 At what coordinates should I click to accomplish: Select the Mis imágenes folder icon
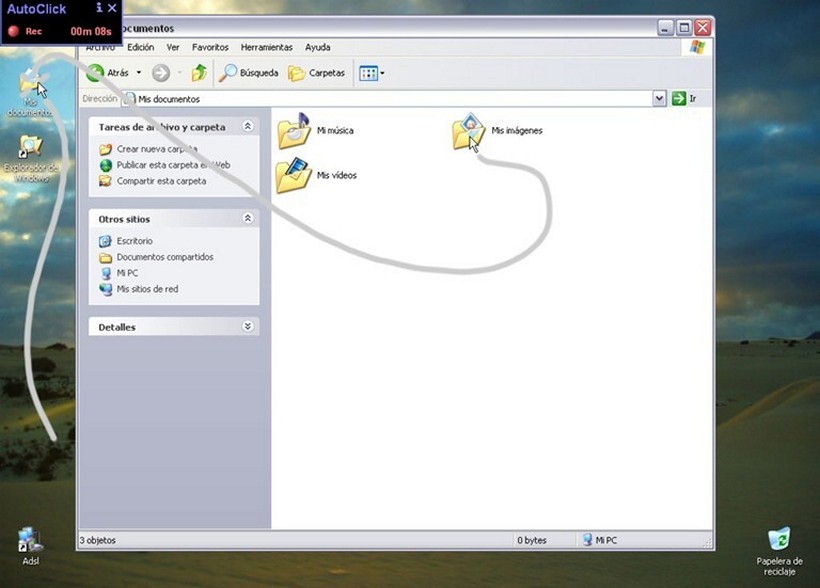pyautogui.click(x=469, y=131)
